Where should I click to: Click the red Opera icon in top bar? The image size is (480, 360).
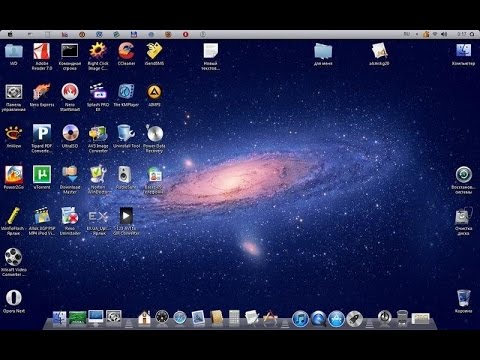click(185, 34)
